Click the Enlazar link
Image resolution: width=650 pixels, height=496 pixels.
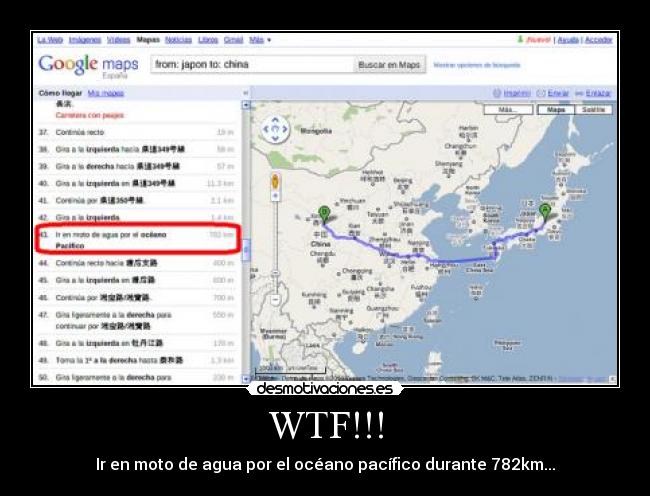(x=599, y=93)
